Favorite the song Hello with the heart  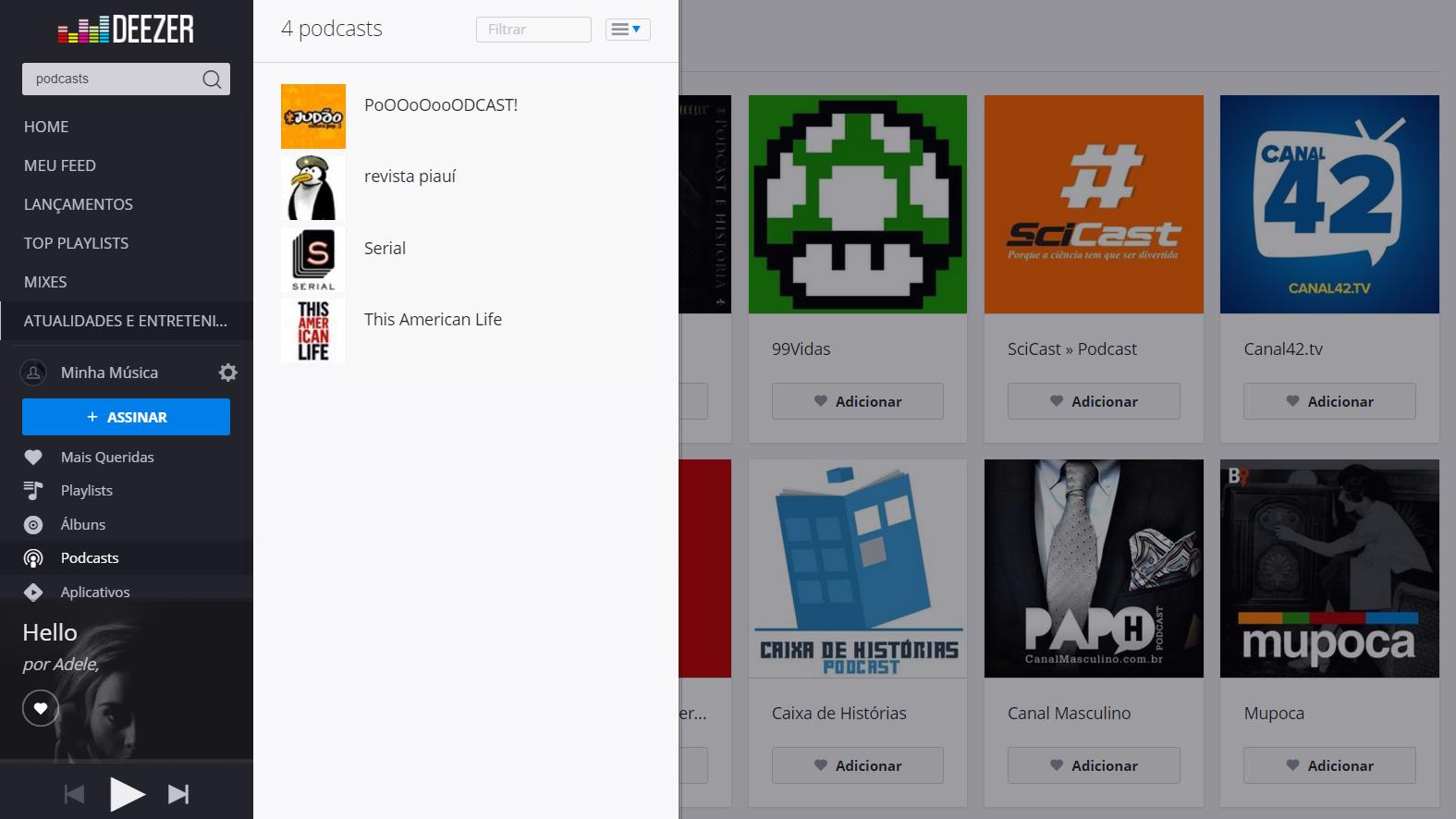41,709
